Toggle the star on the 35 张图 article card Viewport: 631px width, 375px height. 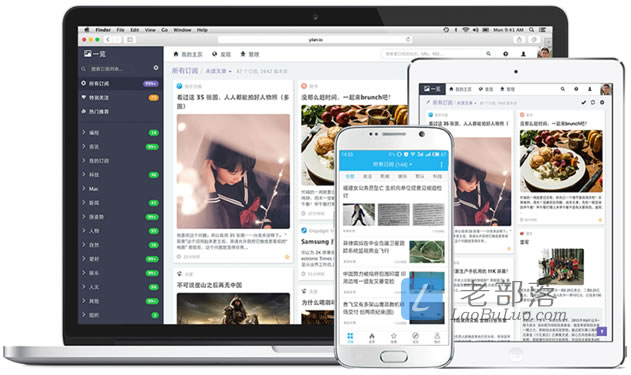click(287, 257)
